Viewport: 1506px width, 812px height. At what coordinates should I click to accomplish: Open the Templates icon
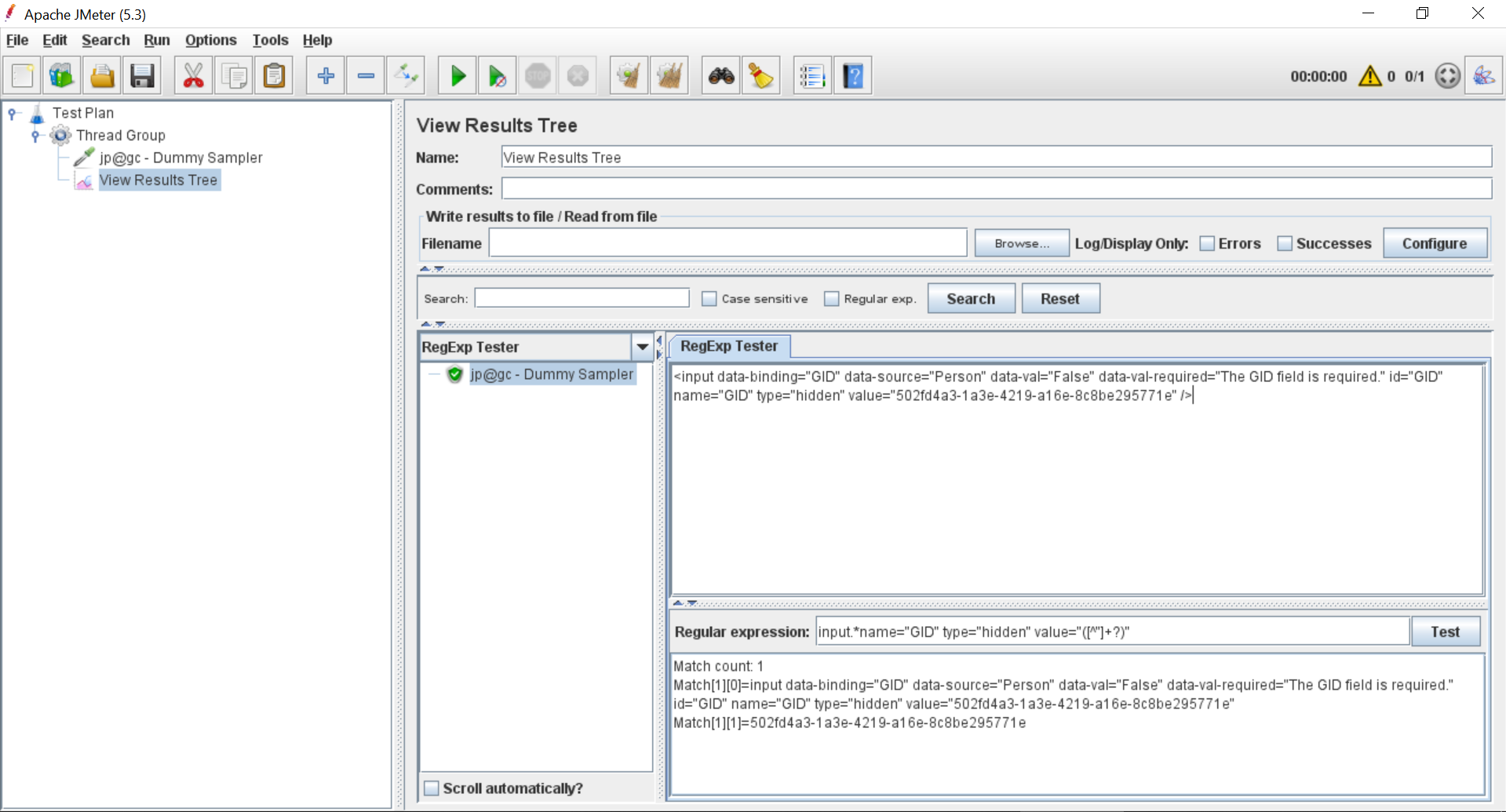[x=62, y=76]
